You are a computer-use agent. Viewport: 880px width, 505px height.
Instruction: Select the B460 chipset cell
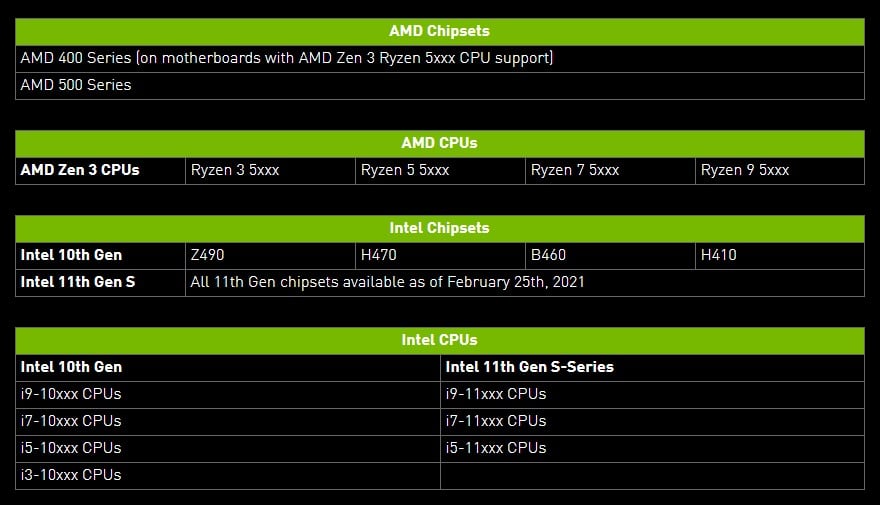coord(610,255)
